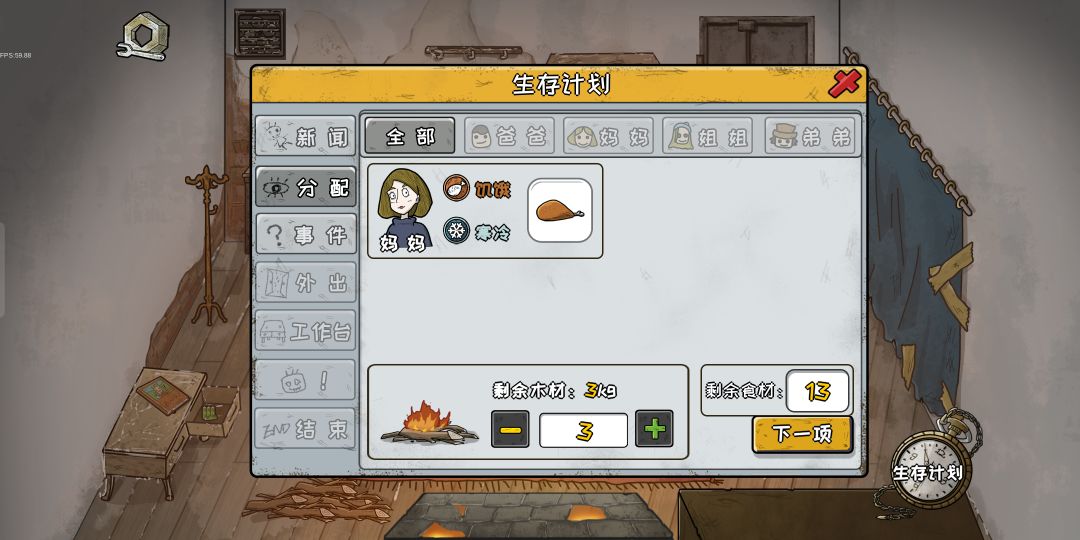Switch to the 全部 tab
Image resolution: width=1080 pixels, height=540 pixels.
coord(410,135)
